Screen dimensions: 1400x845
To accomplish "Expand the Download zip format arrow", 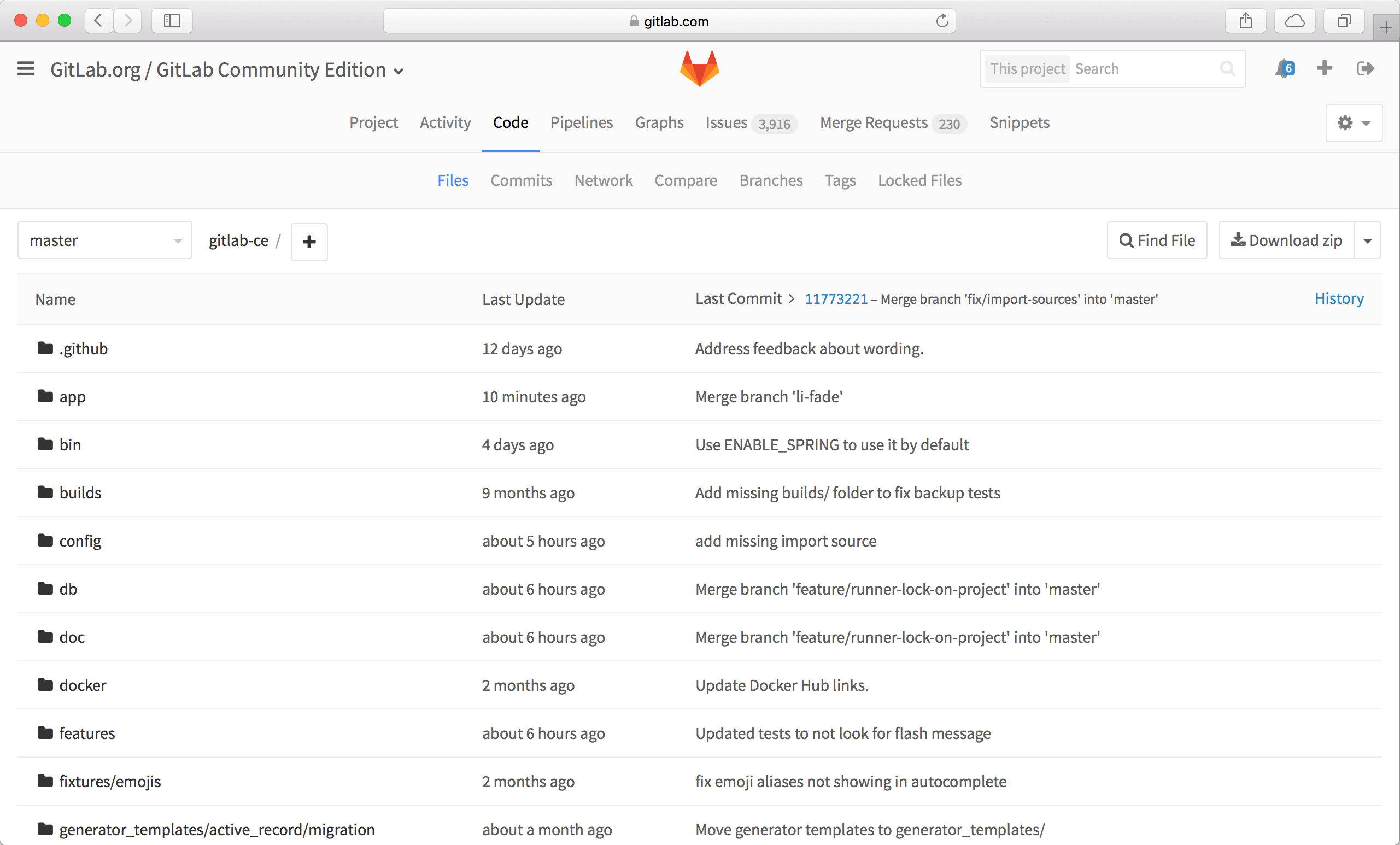I will tap(1367, 241).
